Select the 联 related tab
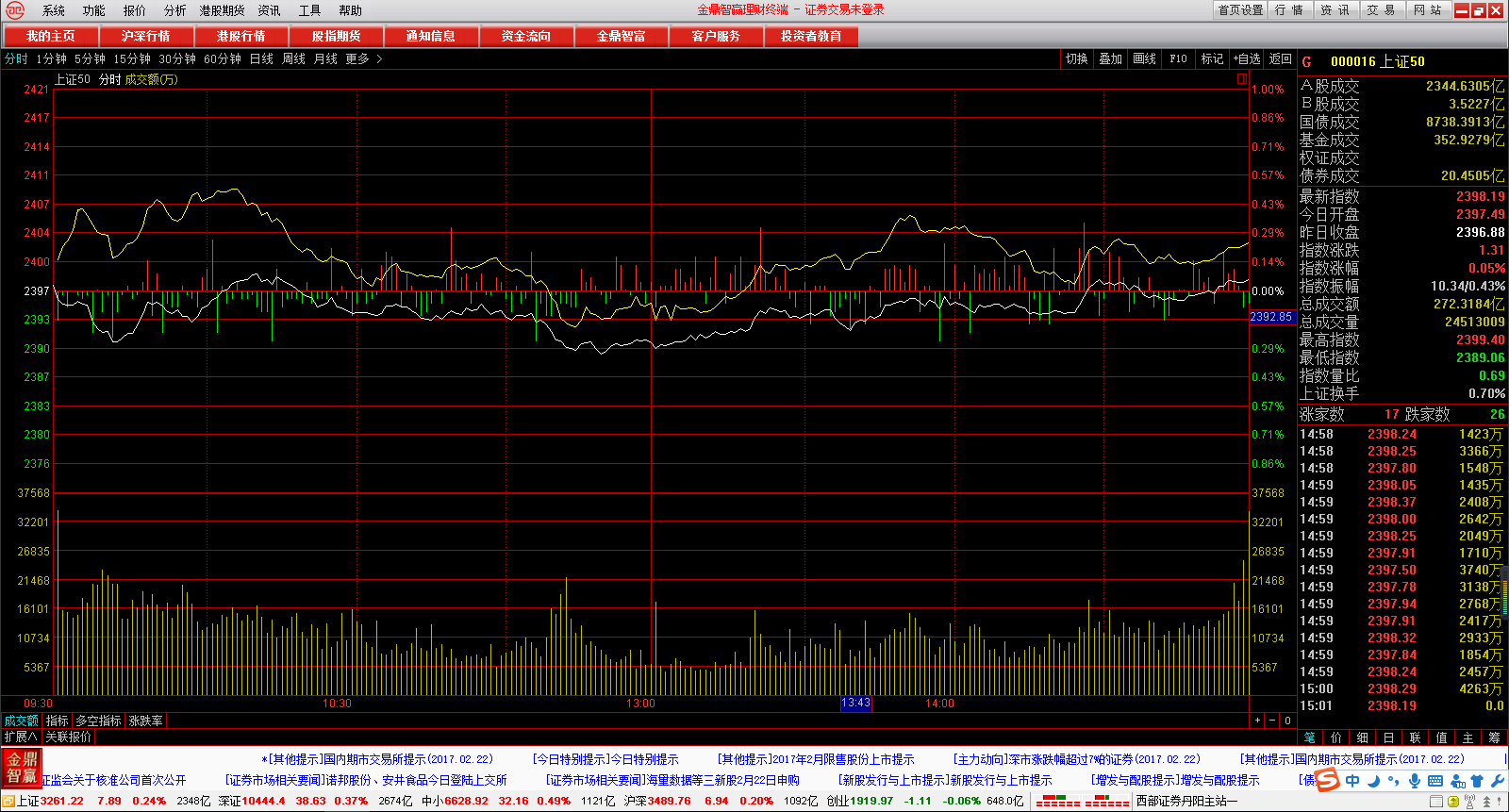The image size is (1509, 812). [1416, 737]
